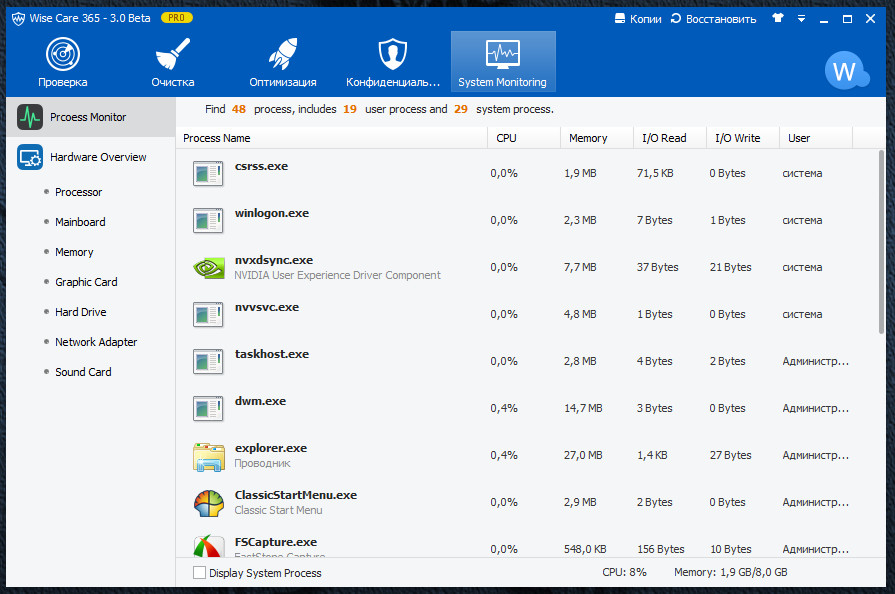This screenshot has height=594, width=895.
Task: Click the W user account avatar
Action: [846, 71]
